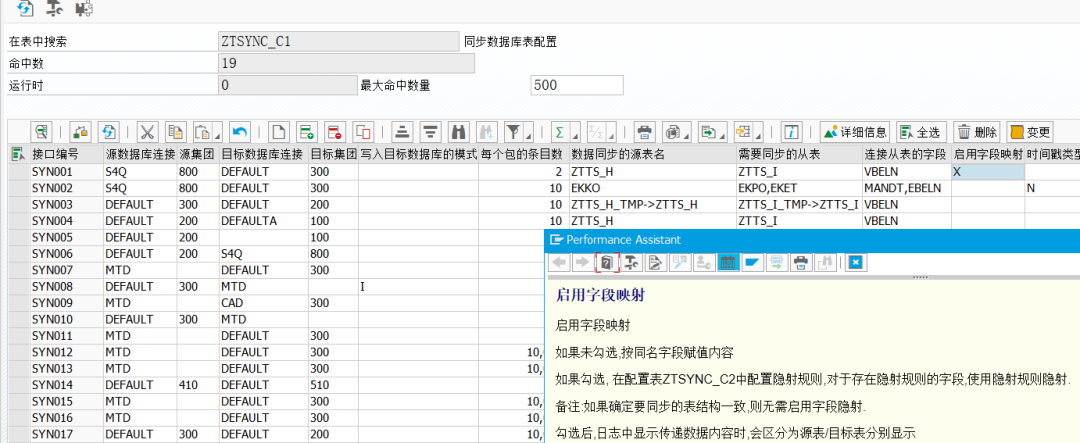Image resolution: width=1080 pixels, height=443 pixels.
Task: Open the Total sigma dropdown arrow
Action: click(x=574, y=134)
